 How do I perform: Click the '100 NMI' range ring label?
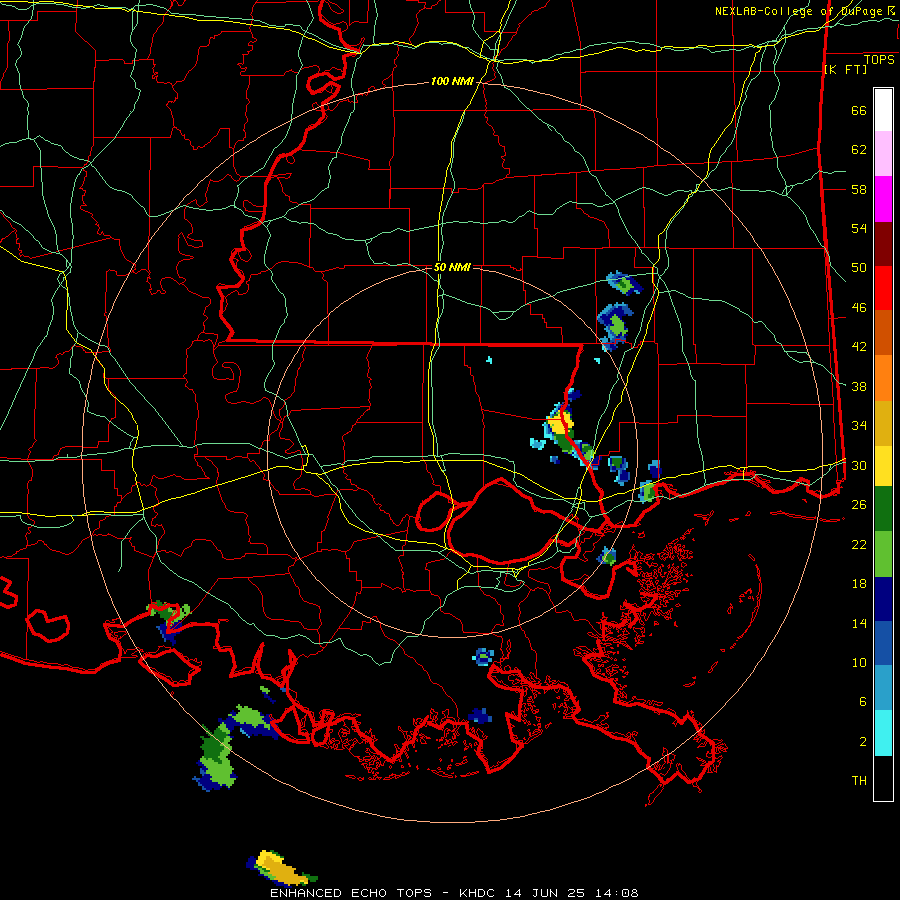coord(452,82)
